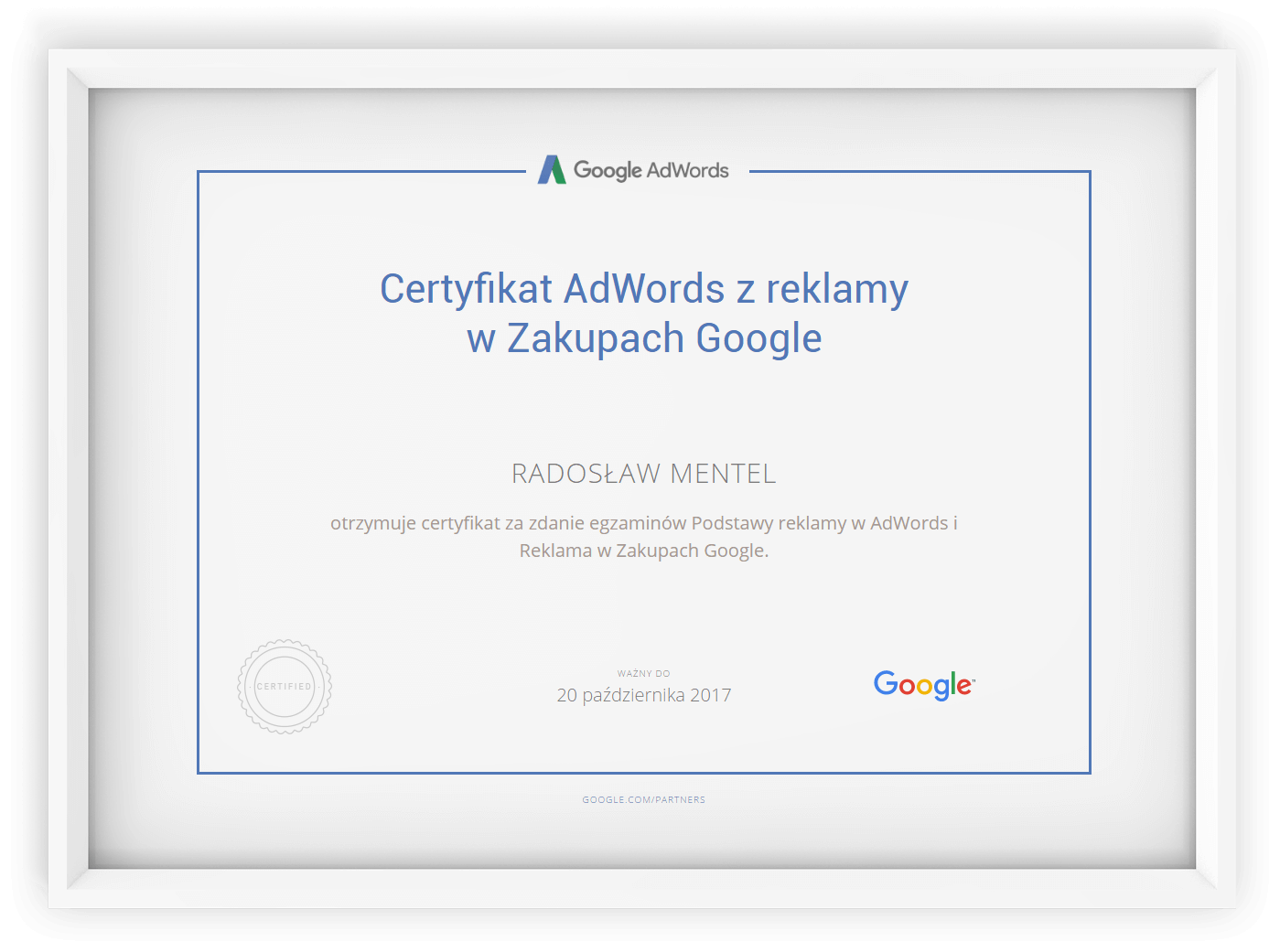Click the CERTIFIED seal stamp
This screenshot has height=952, width=1280.
tap(285, 687)
